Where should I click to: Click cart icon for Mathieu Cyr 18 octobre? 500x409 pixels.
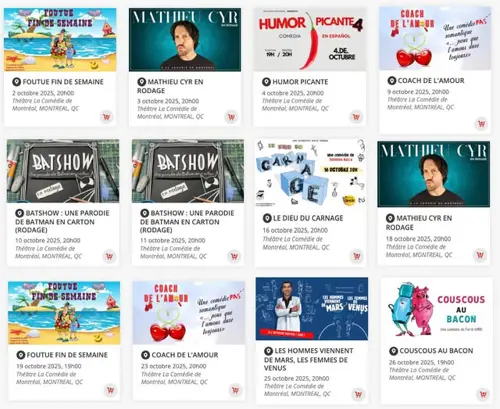(480, 255)
